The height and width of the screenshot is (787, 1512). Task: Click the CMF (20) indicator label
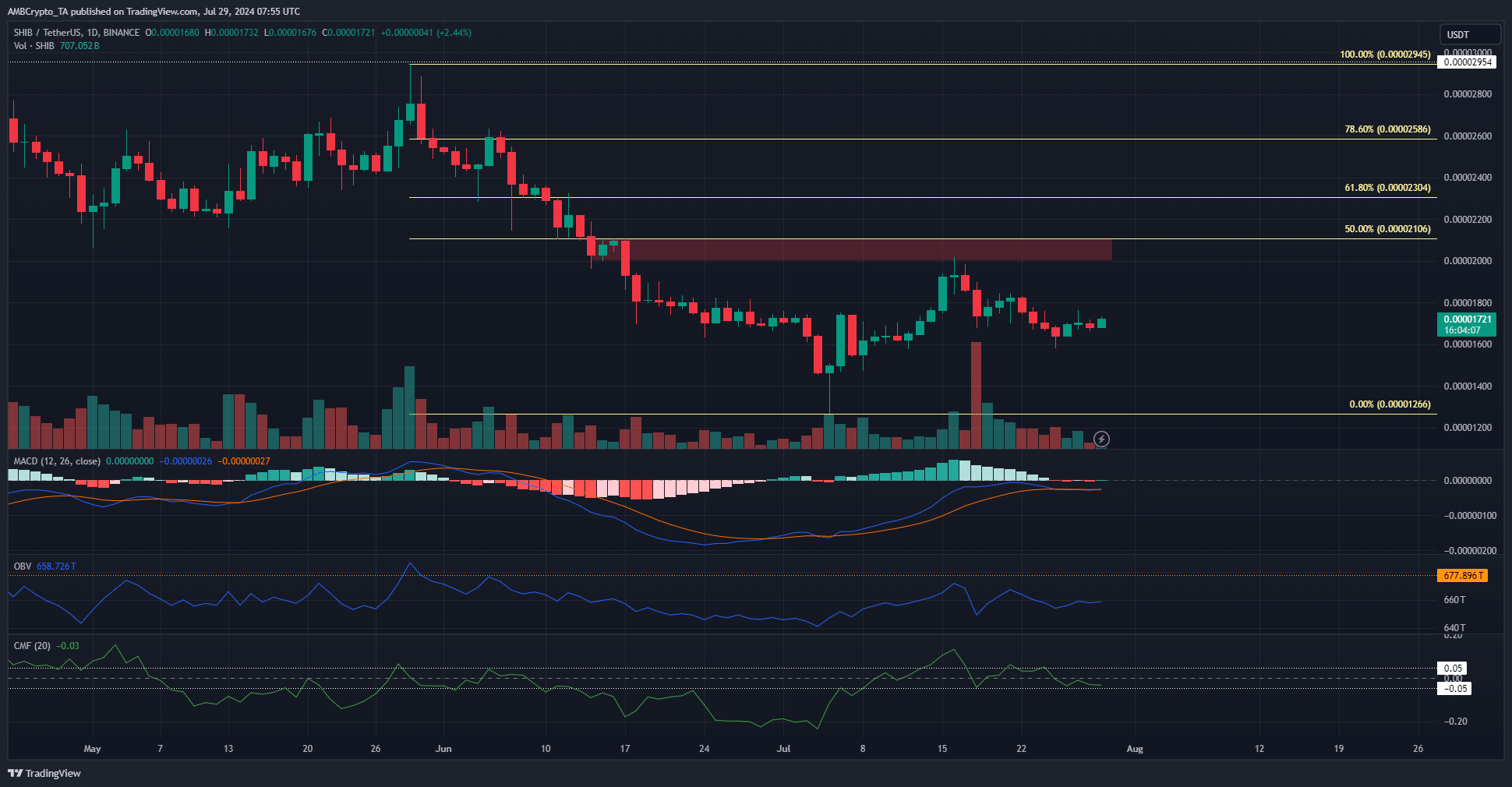[32, 646]
